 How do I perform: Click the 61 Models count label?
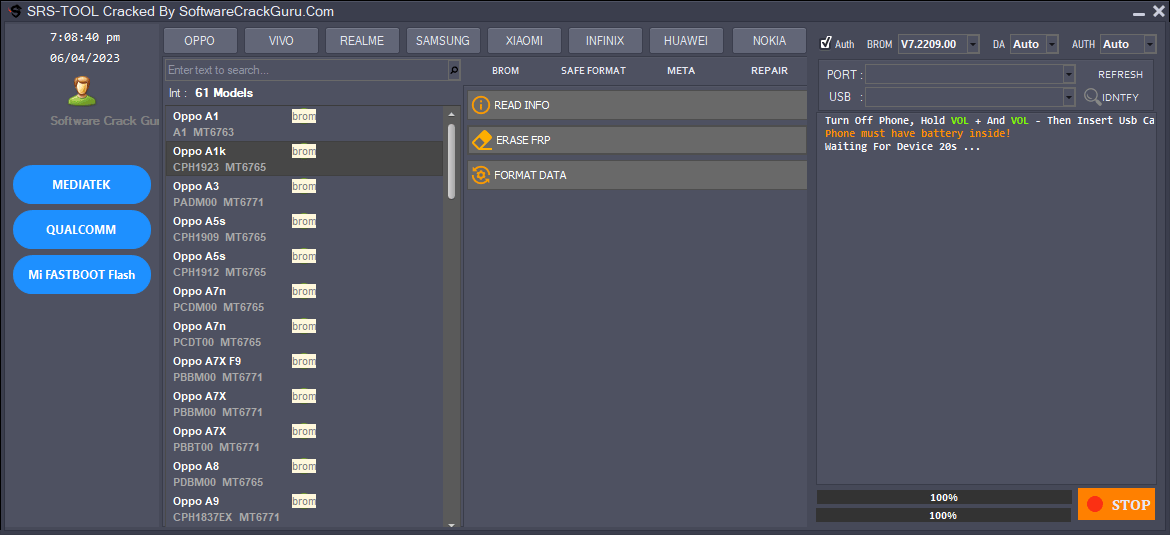[224, 93]
